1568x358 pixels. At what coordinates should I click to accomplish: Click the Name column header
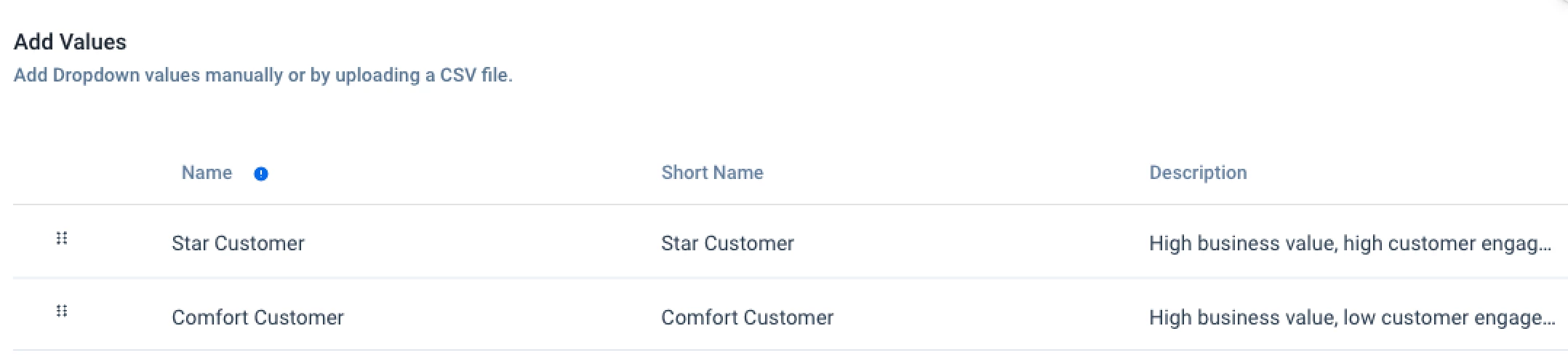click(207, 172)
